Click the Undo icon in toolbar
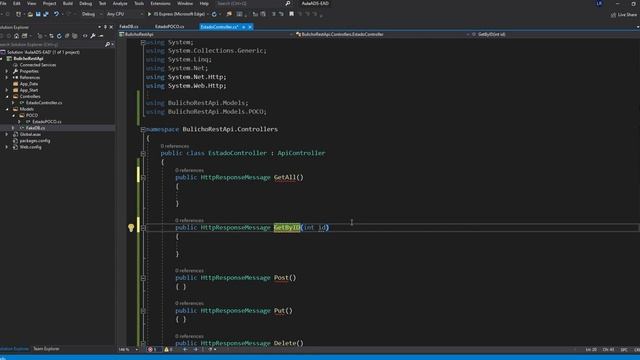Viewport: 640px width, 360px height. click(56, 14)
